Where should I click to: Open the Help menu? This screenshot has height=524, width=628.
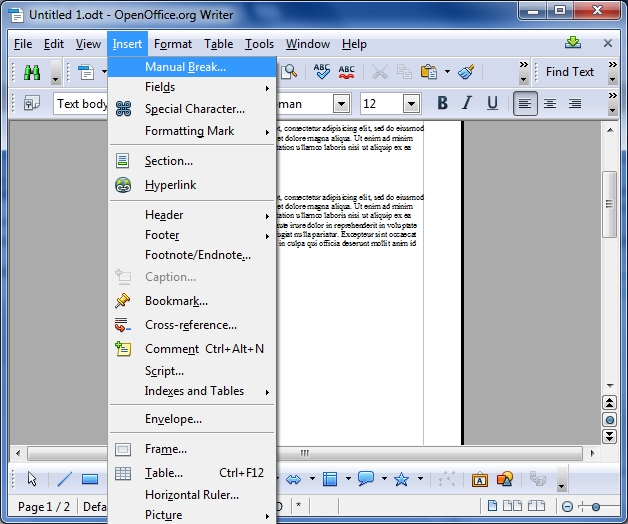[x=354, y=44]
